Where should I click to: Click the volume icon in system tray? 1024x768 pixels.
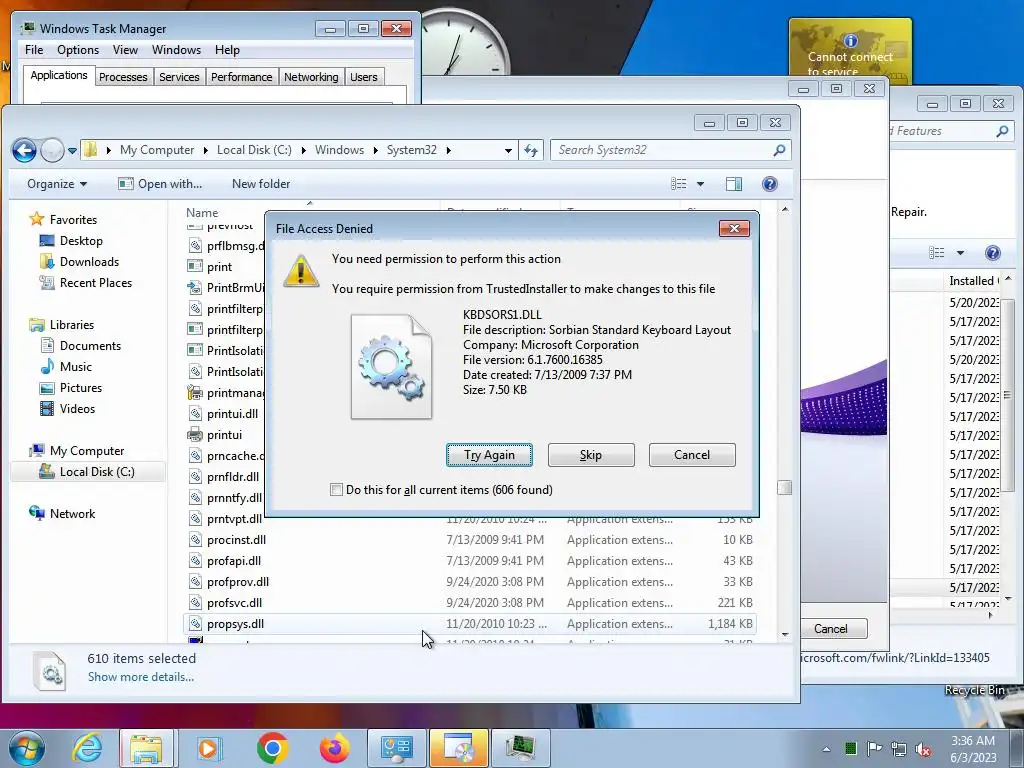pyautogui.click(x=923, y=749)
